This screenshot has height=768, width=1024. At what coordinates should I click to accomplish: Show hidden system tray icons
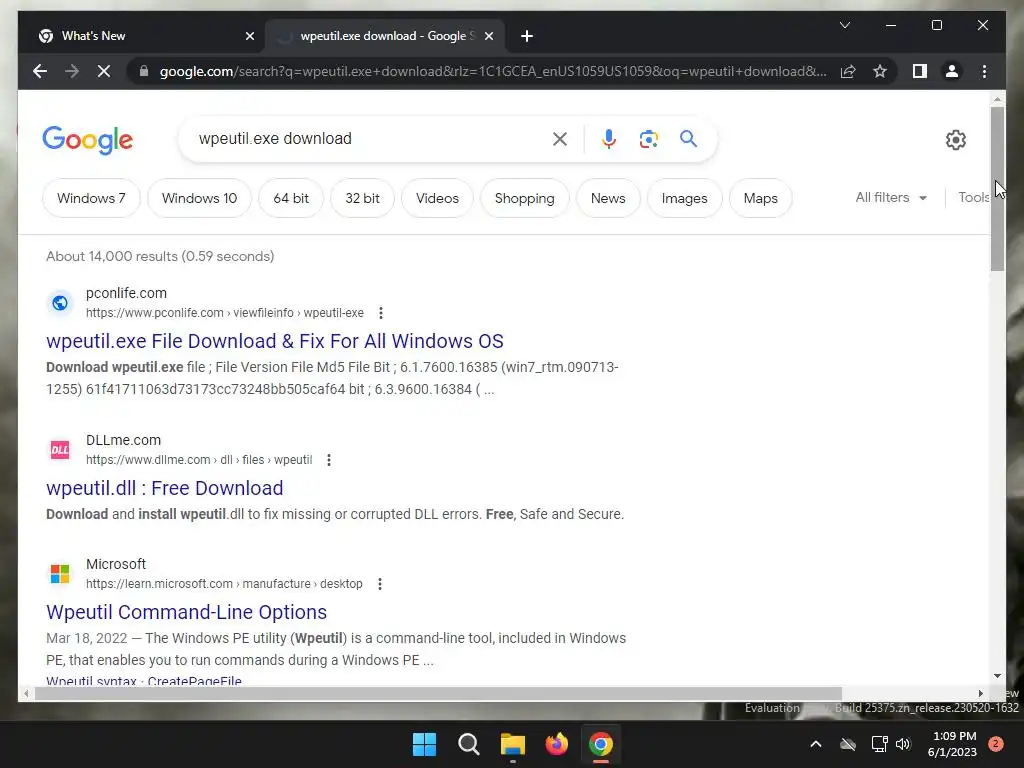click(x=816, y=744)
